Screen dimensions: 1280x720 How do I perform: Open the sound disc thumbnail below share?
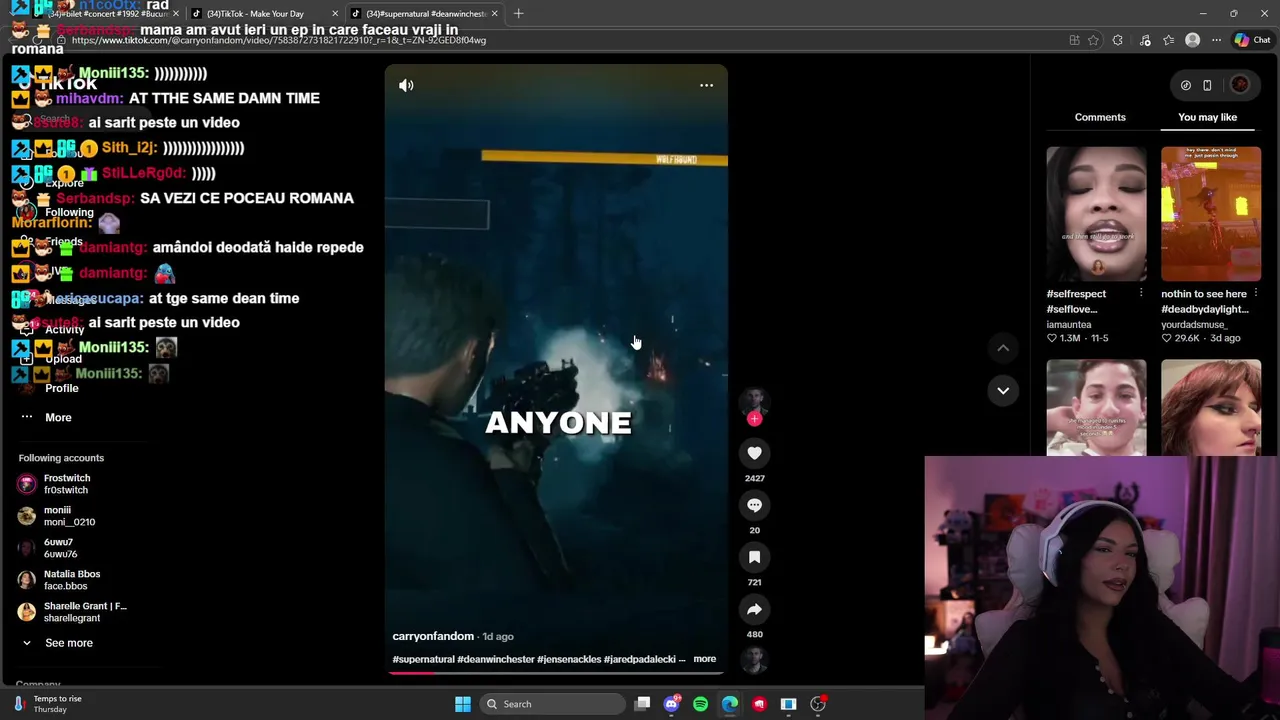pos(754,660)
